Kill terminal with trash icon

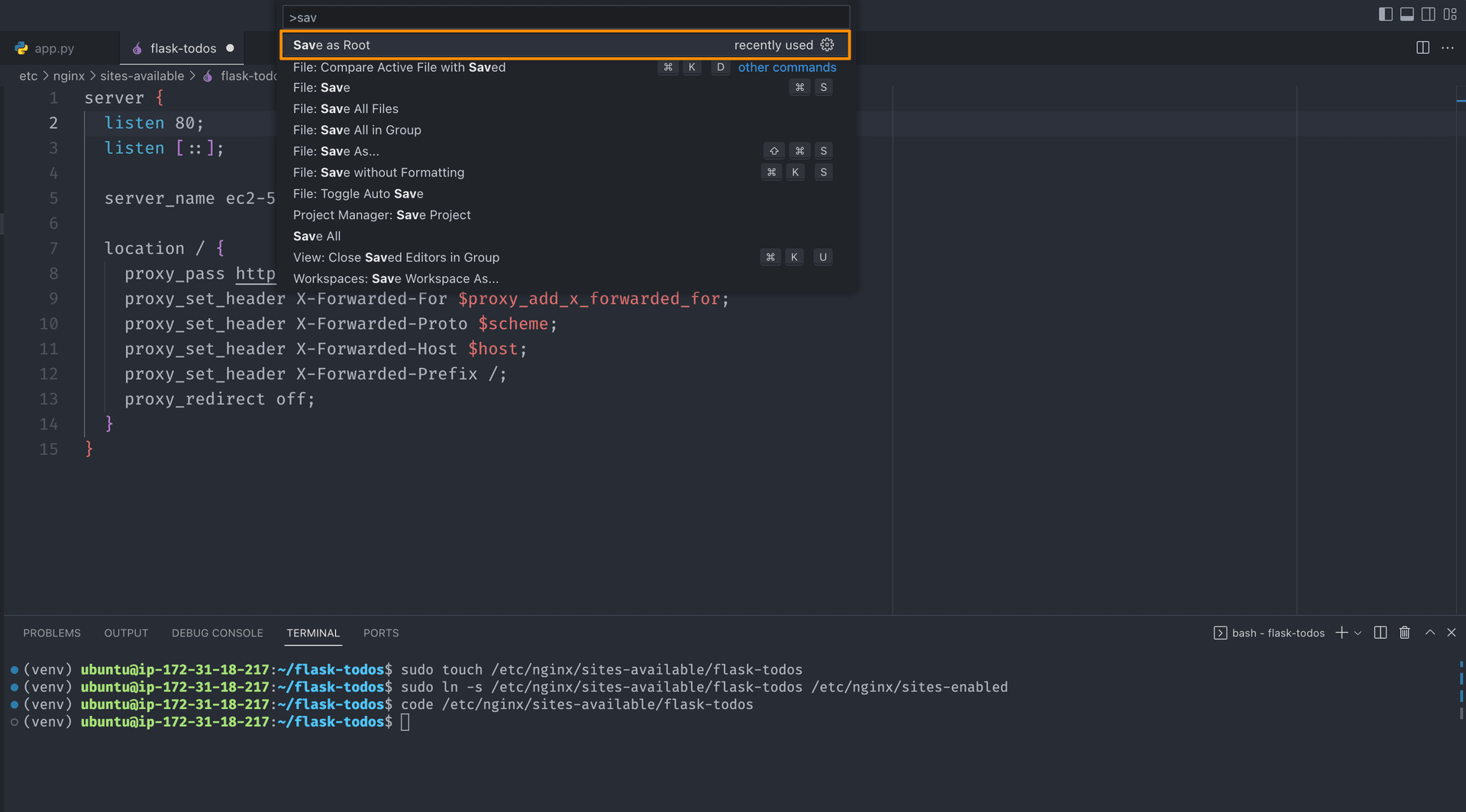[1404, 633]
